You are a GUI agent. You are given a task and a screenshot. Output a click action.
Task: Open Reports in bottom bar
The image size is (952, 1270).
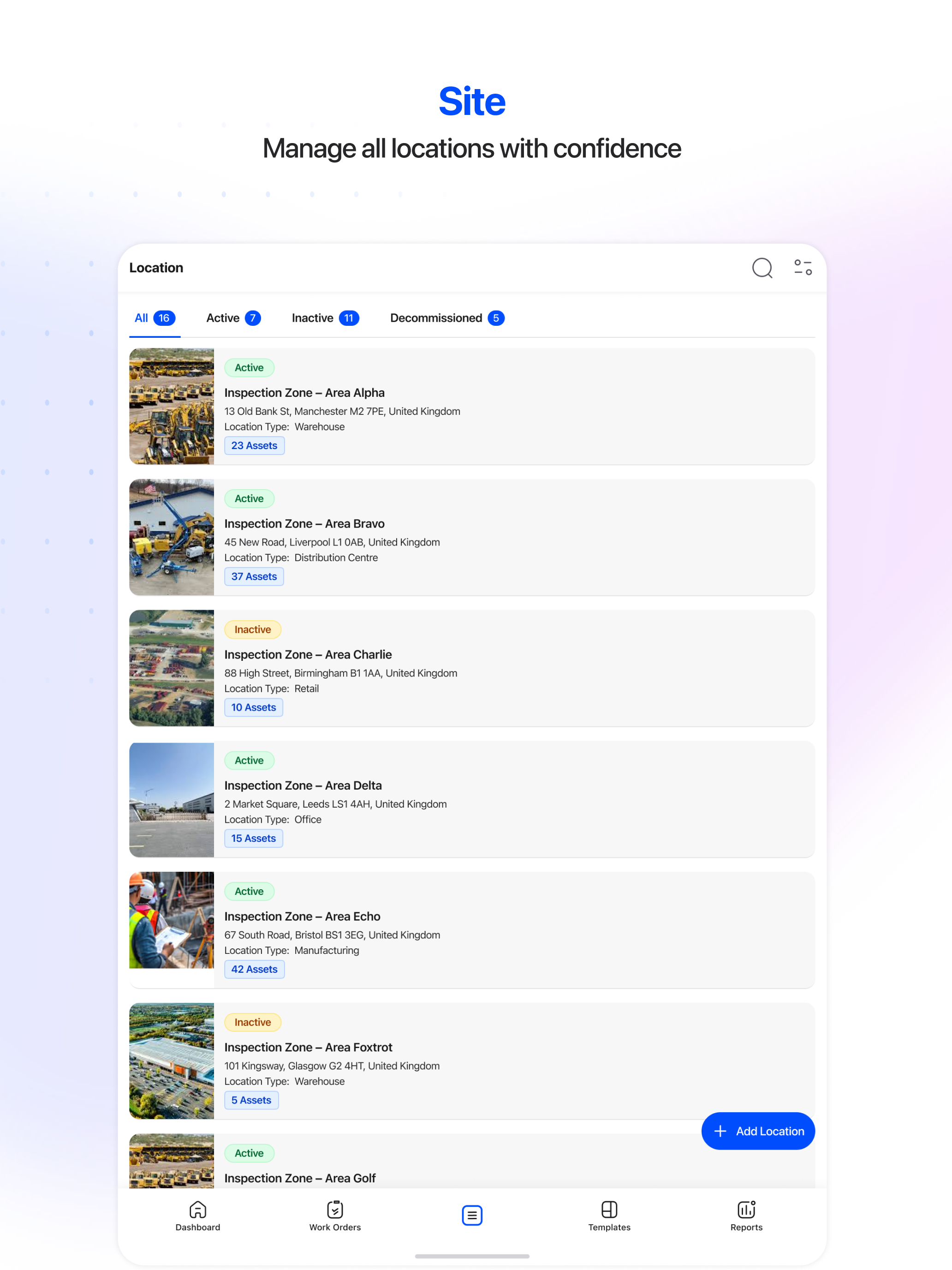[746, 1216]
